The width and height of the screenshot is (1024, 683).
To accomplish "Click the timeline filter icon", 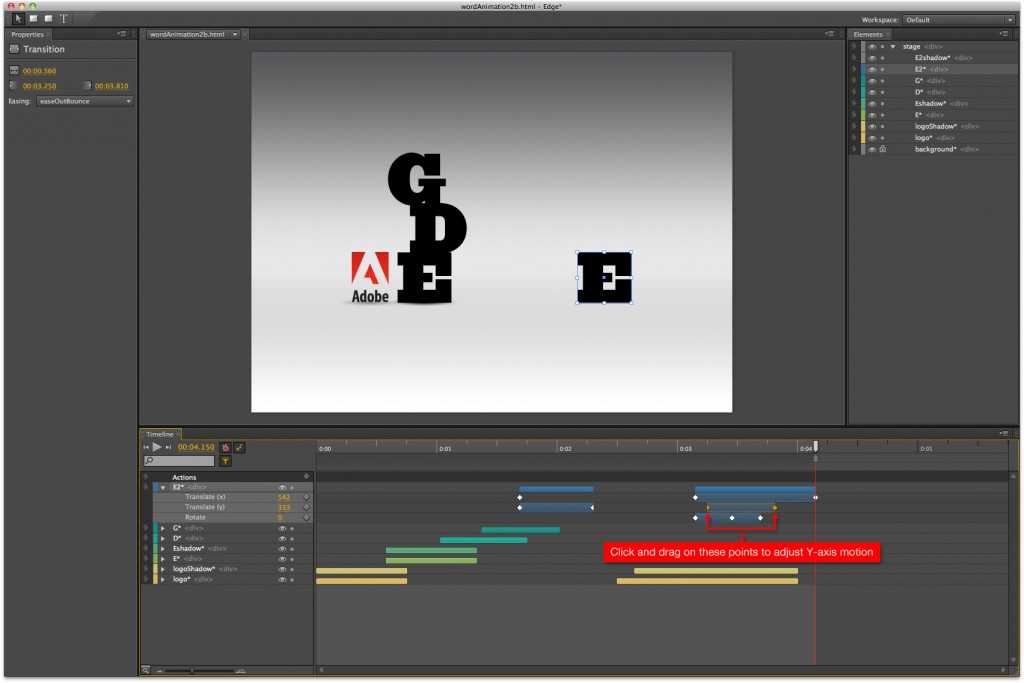I will tap(225, 461).
